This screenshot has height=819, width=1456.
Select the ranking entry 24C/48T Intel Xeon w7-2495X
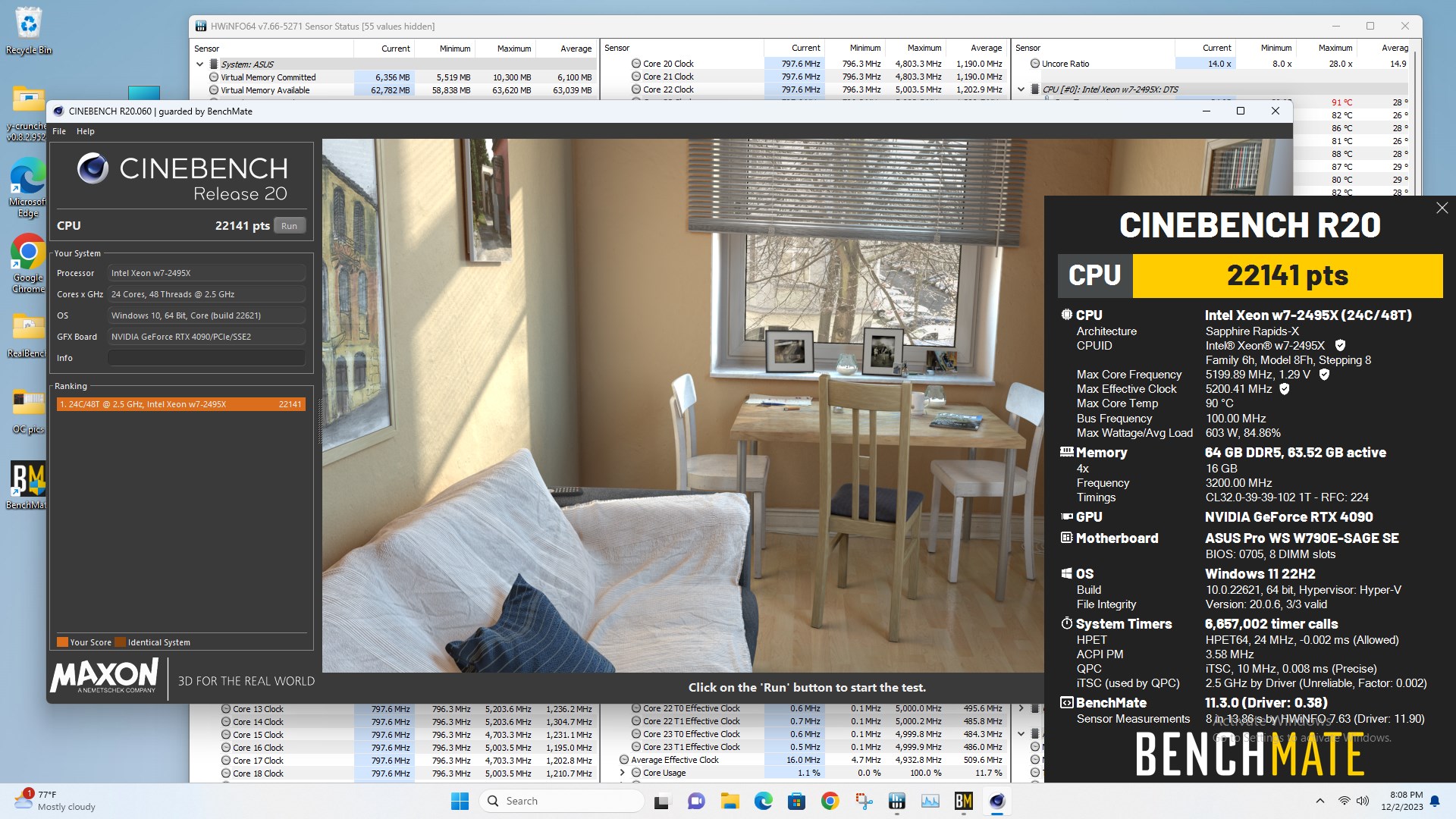tap(180, 404)
